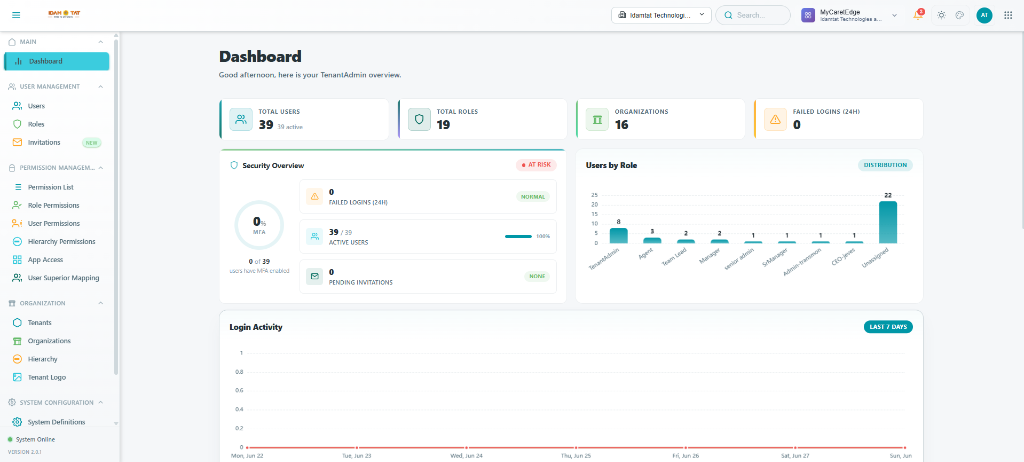Screen dimensions: 1024x462
Task: Expand the MyCareEdge app switcher chevron
Action: coord(894,15)
